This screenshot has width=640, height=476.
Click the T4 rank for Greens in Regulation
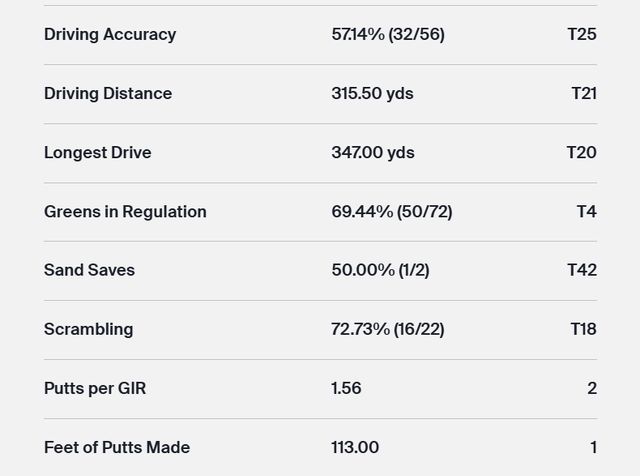point(586,211)
